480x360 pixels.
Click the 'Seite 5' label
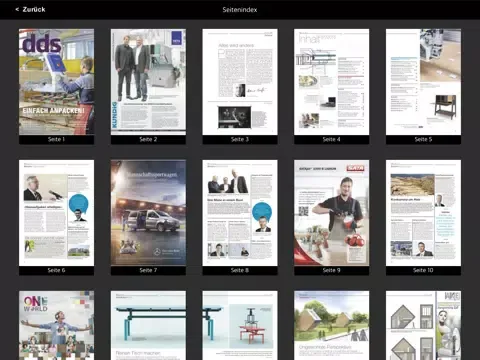tap(423, 139)
